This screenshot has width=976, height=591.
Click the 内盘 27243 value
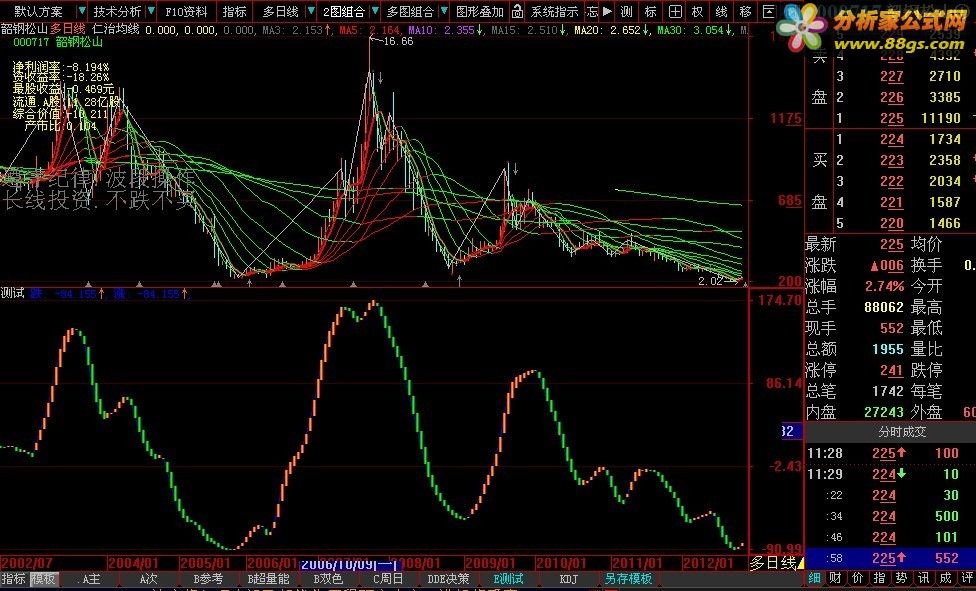[x=884, y=412]
